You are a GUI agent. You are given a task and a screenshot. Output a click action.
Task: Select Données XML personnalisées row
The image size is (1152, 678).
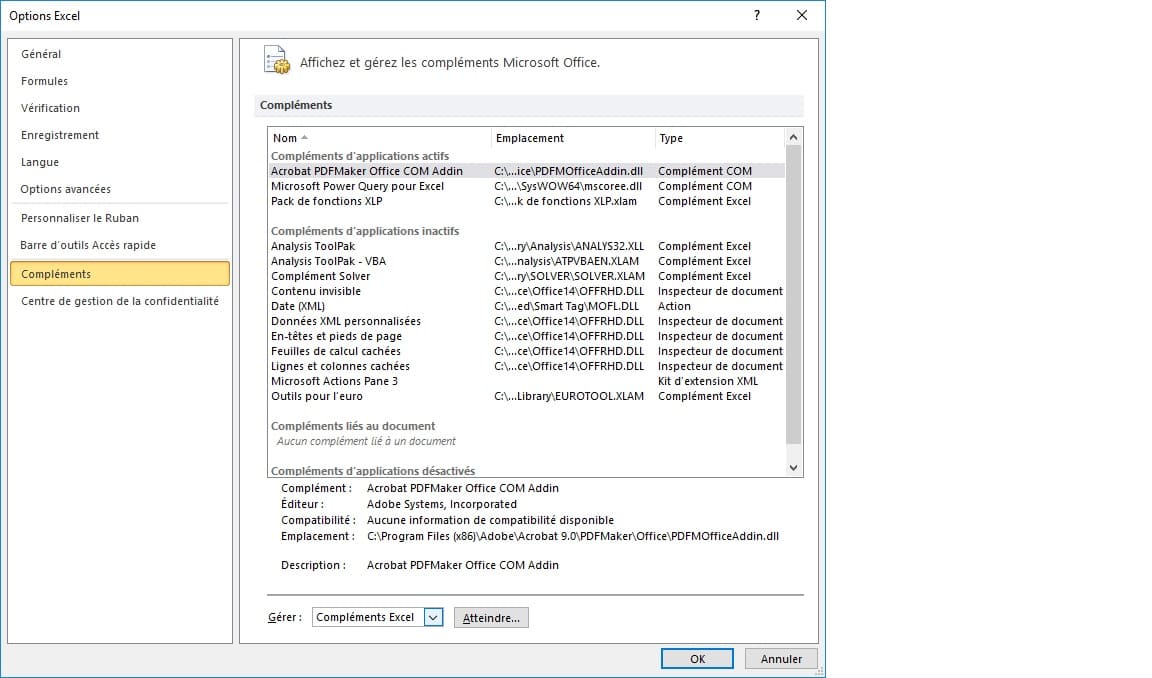[527, 321]
